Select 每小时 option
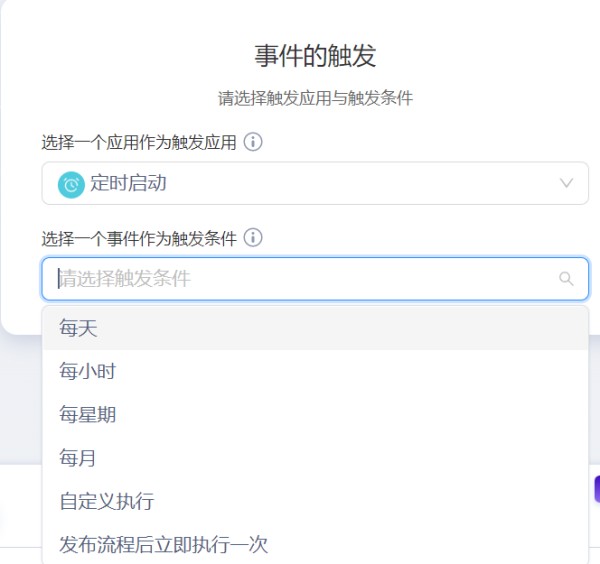 (x=315, y=371)
